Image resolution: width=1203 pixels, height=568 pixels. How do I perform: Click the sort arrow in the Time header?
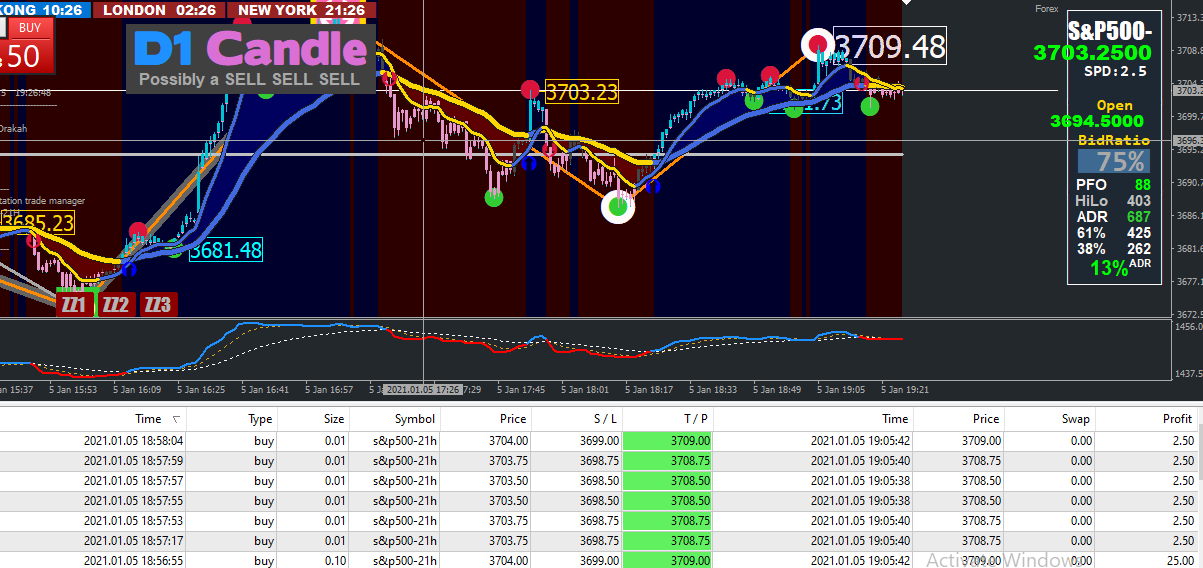(177, 419)
